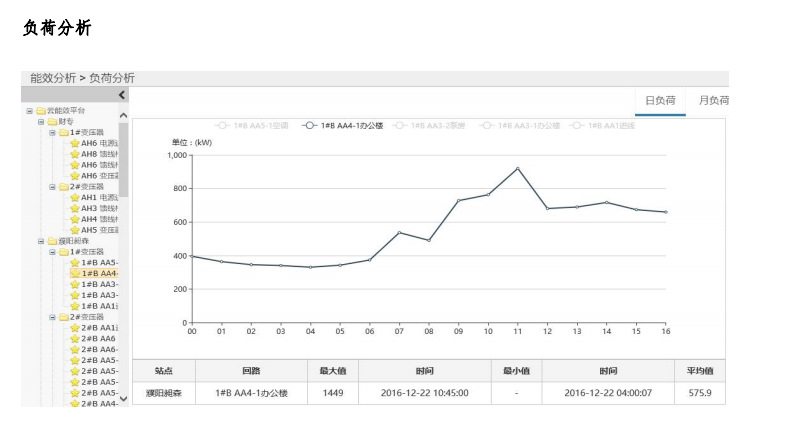The image size is (785, 423).
Task: Select the highlighted 1#B AA4 tree item
Action: tap(98, 273)
